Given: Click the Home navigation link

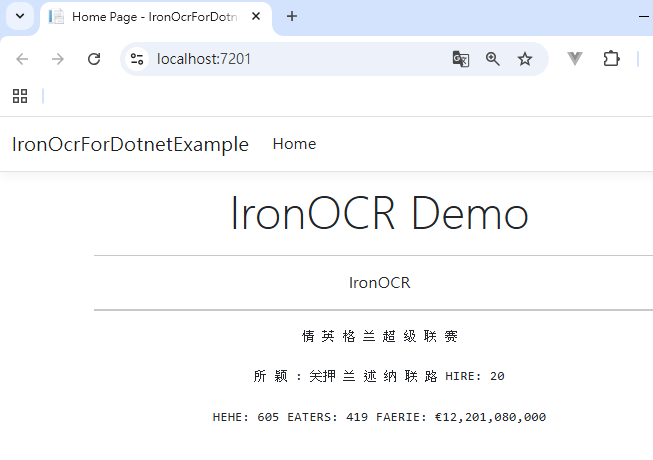Looking at the screenshot, I should click(294, 144).
